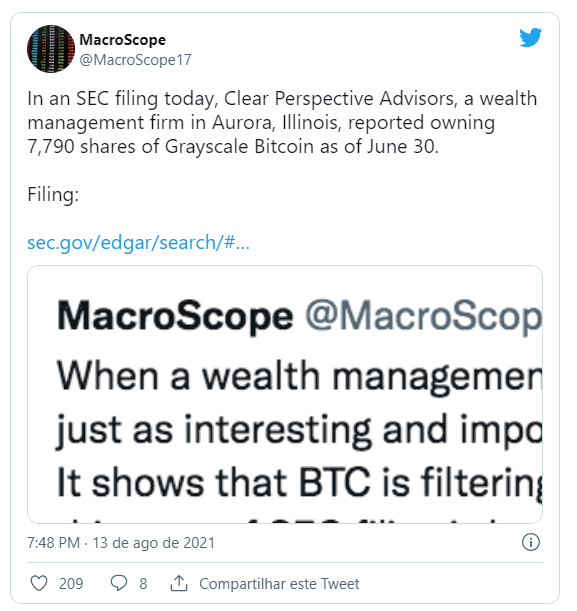Click the 209 likes count
The image size is (577, 611).
tap(71, 584)
